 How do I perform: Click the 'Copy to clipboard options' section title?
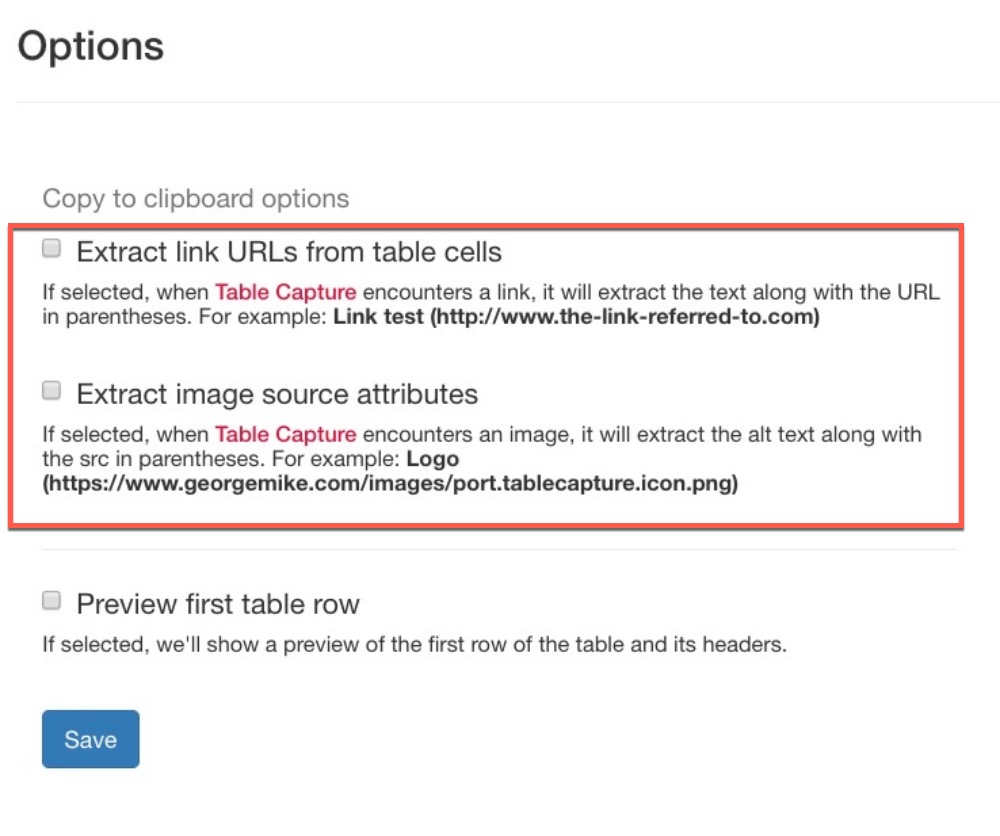coord(196,199)
